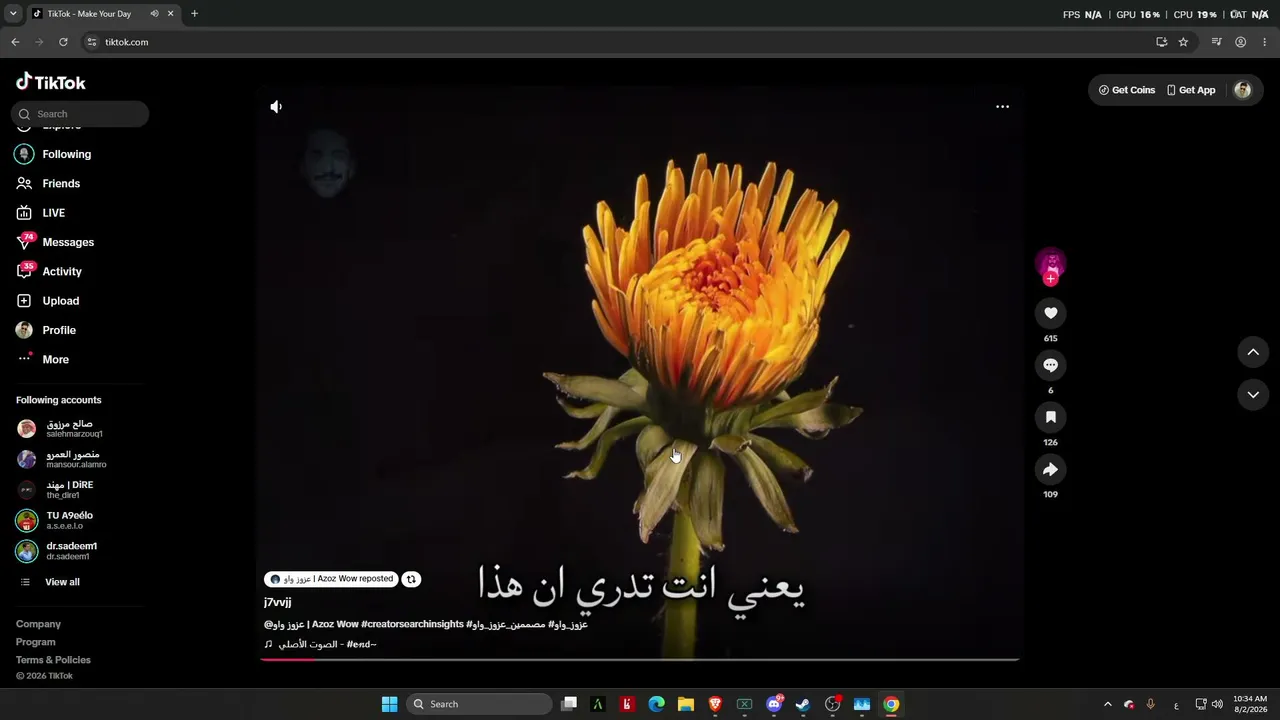
Task: Go to the next video with down arrow
Action: pyautogui.click(x=1253, y=395)
